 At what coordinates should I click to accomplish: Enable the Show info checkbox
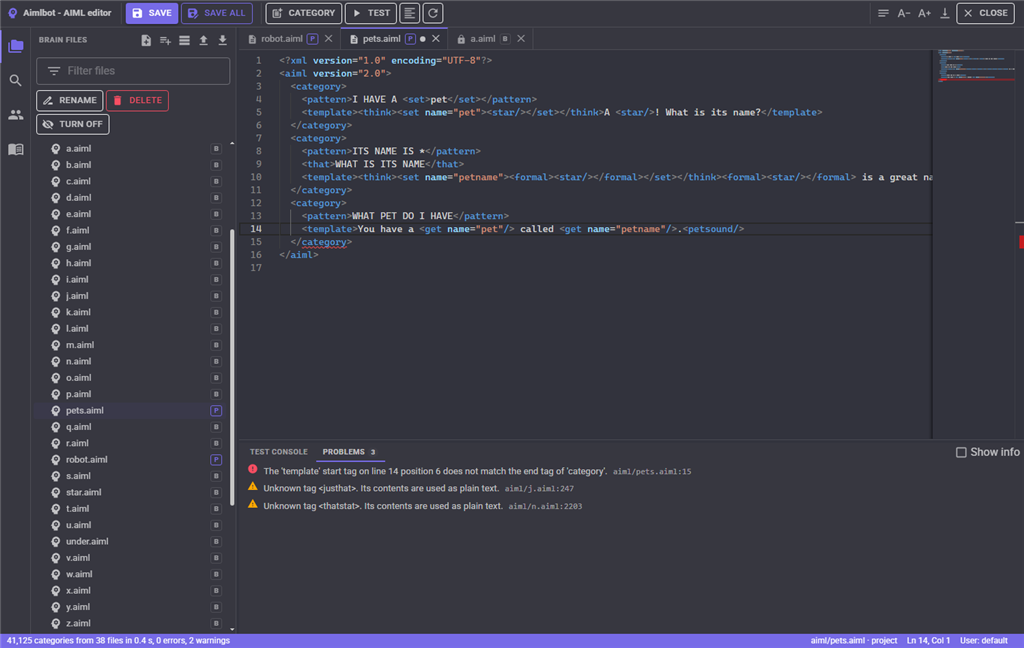961,452
